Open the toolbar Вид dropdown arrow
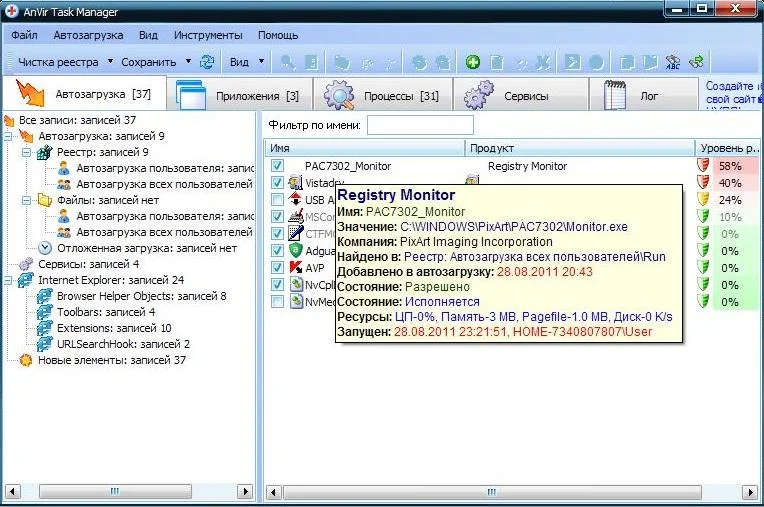764x507 pixels. (261, 61)
